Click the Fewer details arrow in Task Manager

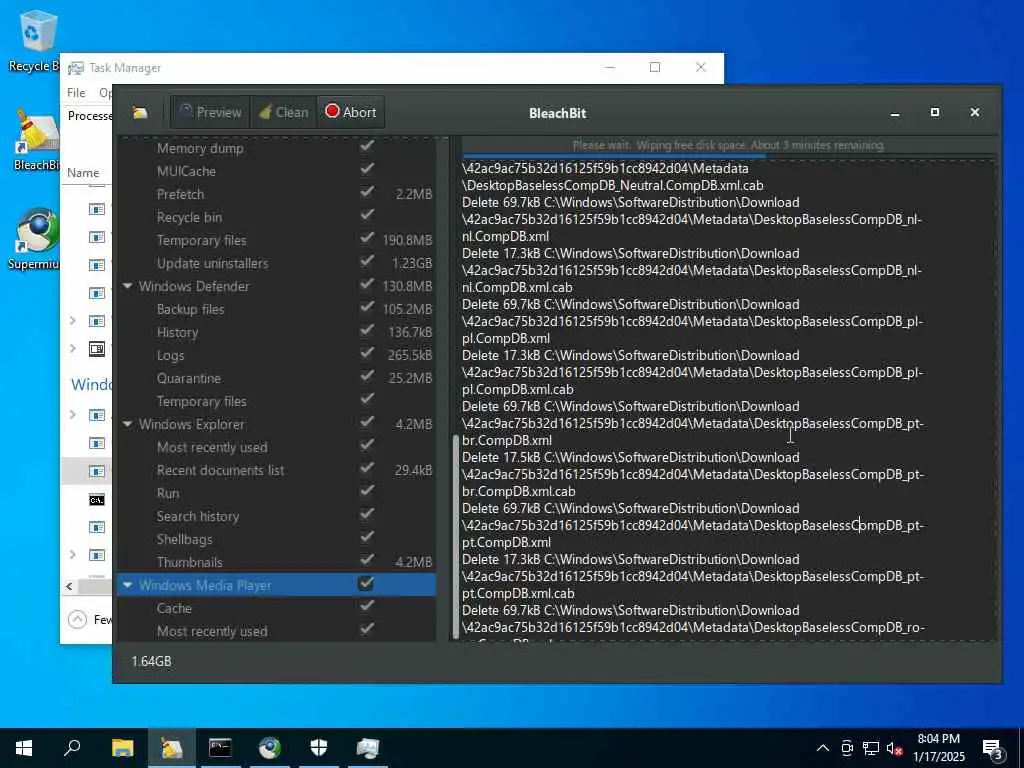click(77, 618)
